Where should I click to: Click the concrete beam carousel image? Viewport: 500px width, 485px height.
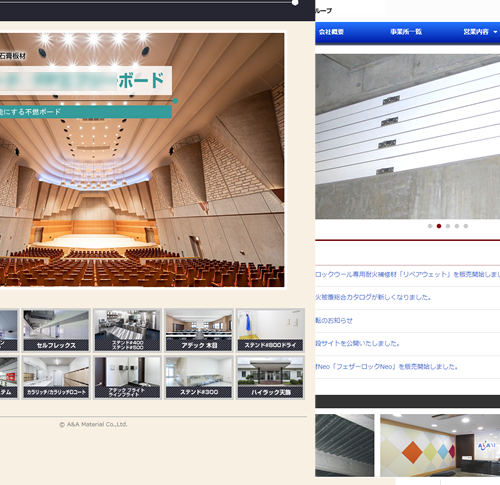pos(407,137)
